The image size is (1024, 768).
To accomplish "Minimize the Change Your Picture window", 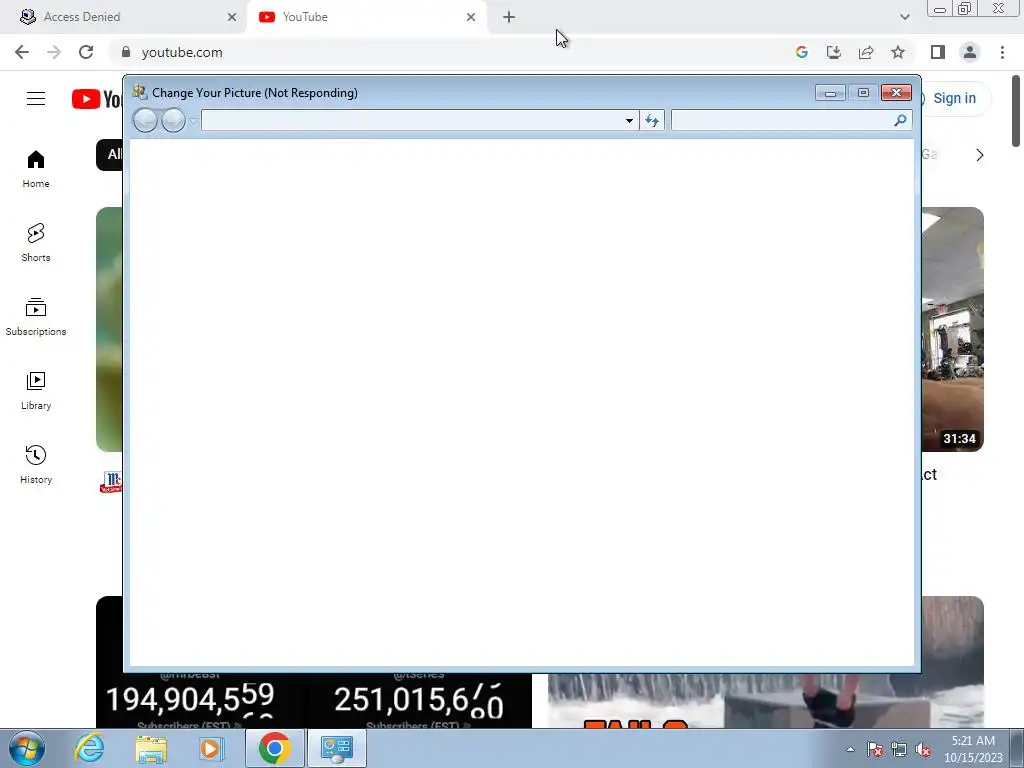I will pos(830,93).
